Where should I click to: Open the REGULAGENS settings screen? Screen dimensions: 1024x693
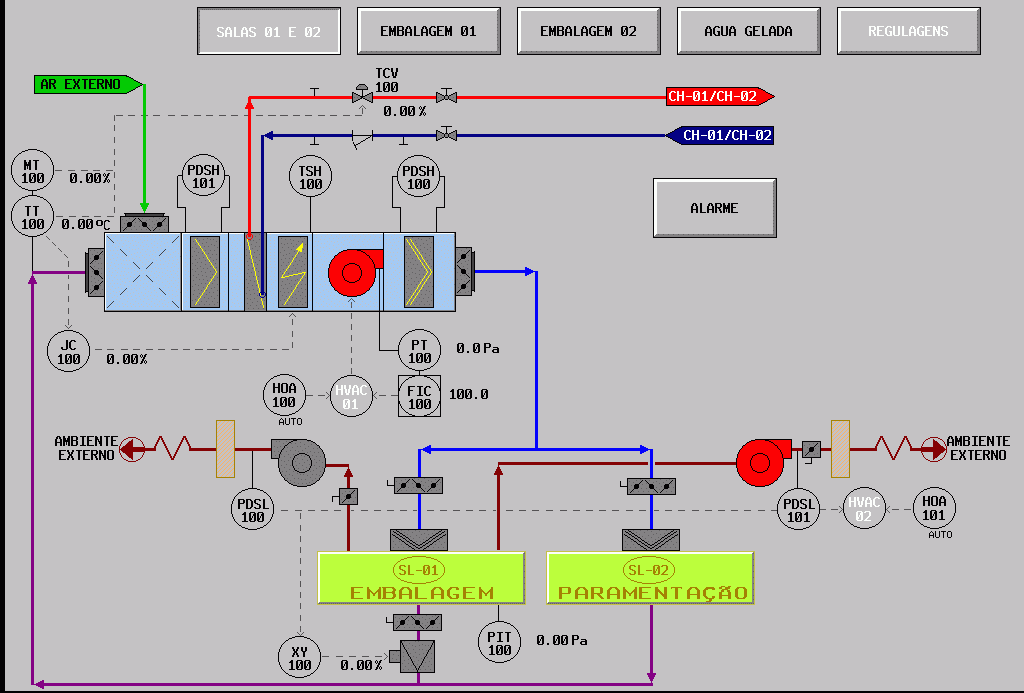tap(908, 31)
